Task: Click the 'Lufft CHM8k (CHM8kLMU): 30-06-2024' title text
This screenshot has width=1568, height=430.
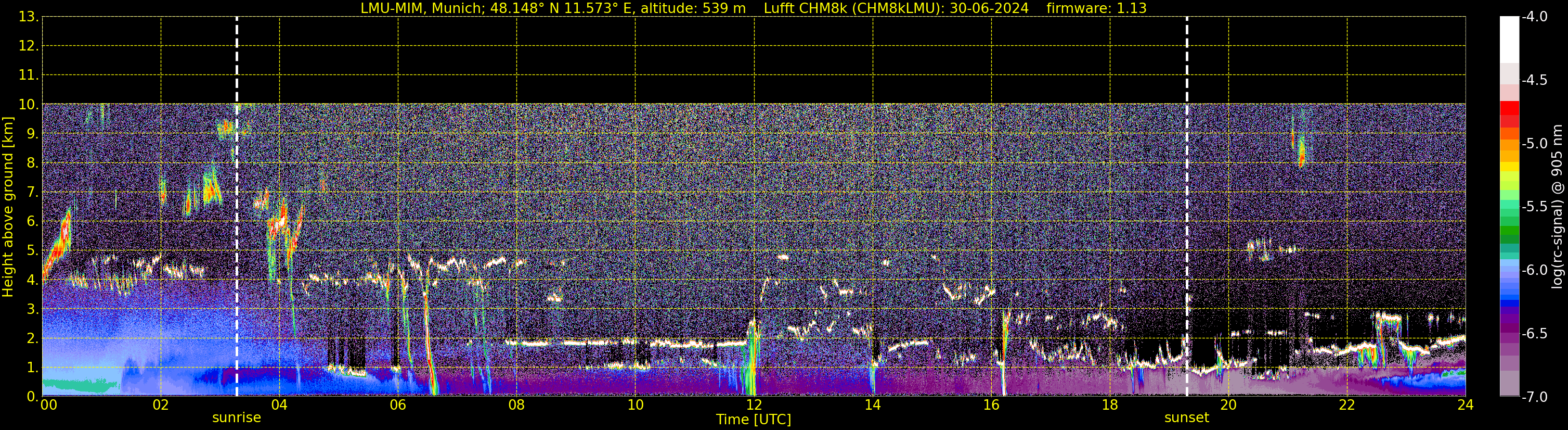Action: tap(896, 8)
